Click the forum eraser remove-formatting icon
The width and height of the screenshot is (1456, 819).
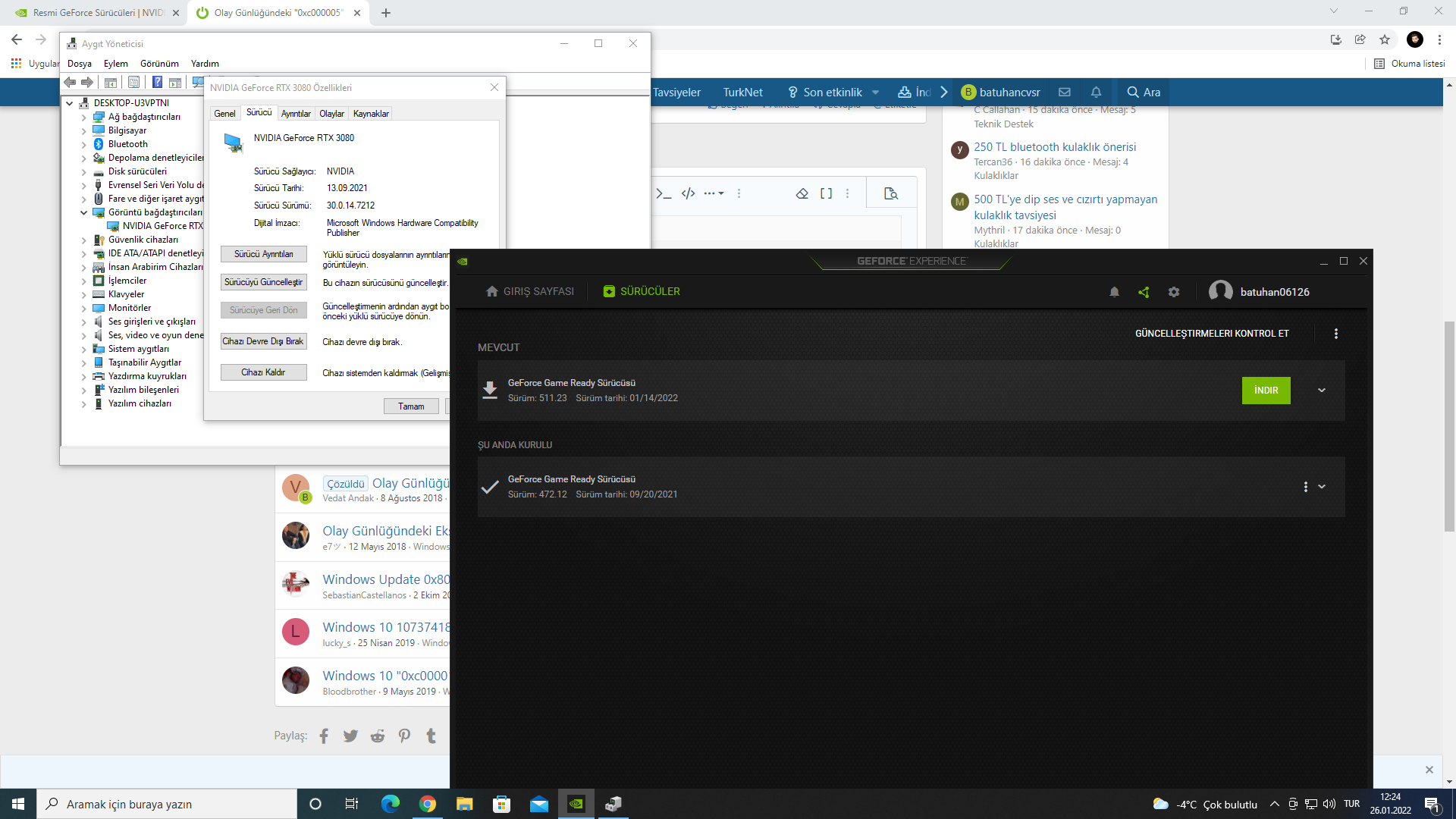(x=802, y=193)
